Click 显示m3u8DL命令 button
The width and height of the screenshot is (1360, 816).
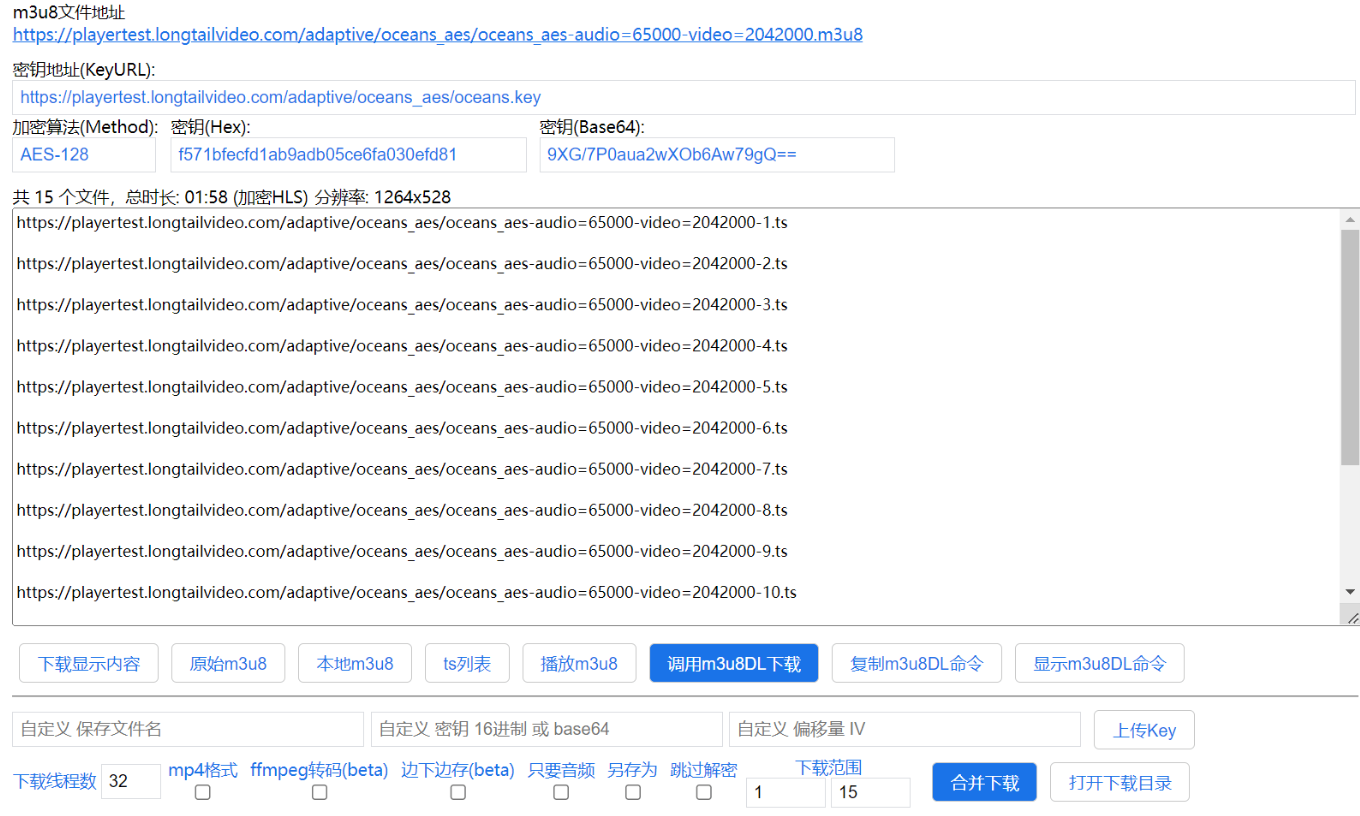pyautogui.click(x=1100, y=663)
